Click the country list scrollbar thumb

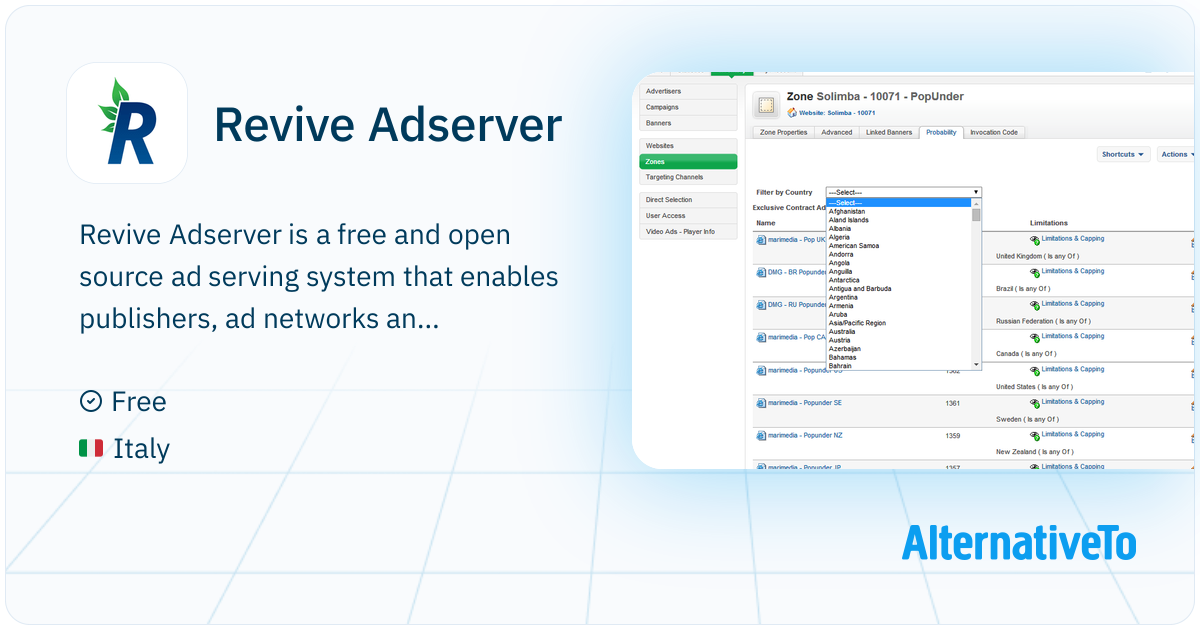[x=976, y=214]
